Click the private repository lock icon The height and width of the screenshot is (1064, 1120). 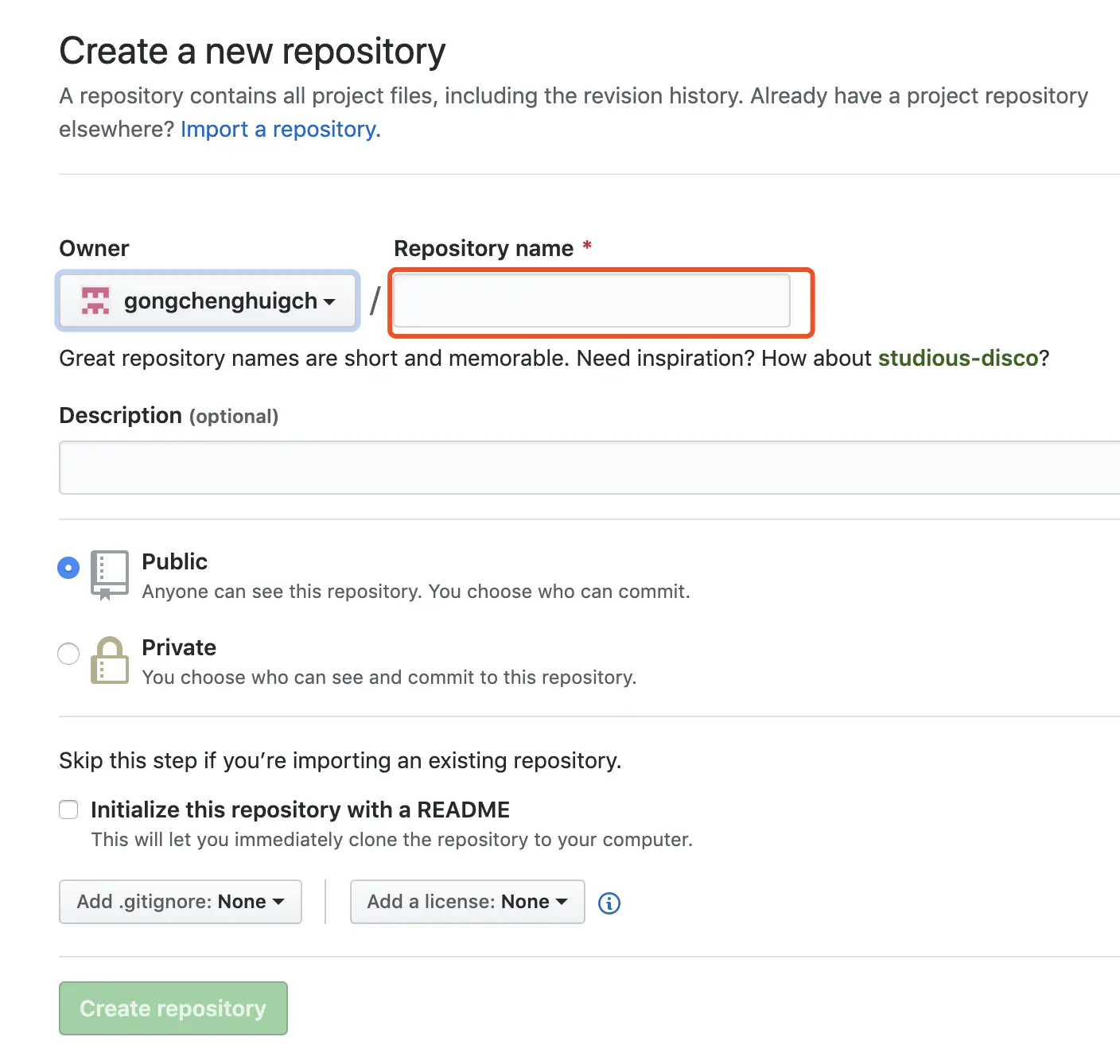click(x=109, y=660)
